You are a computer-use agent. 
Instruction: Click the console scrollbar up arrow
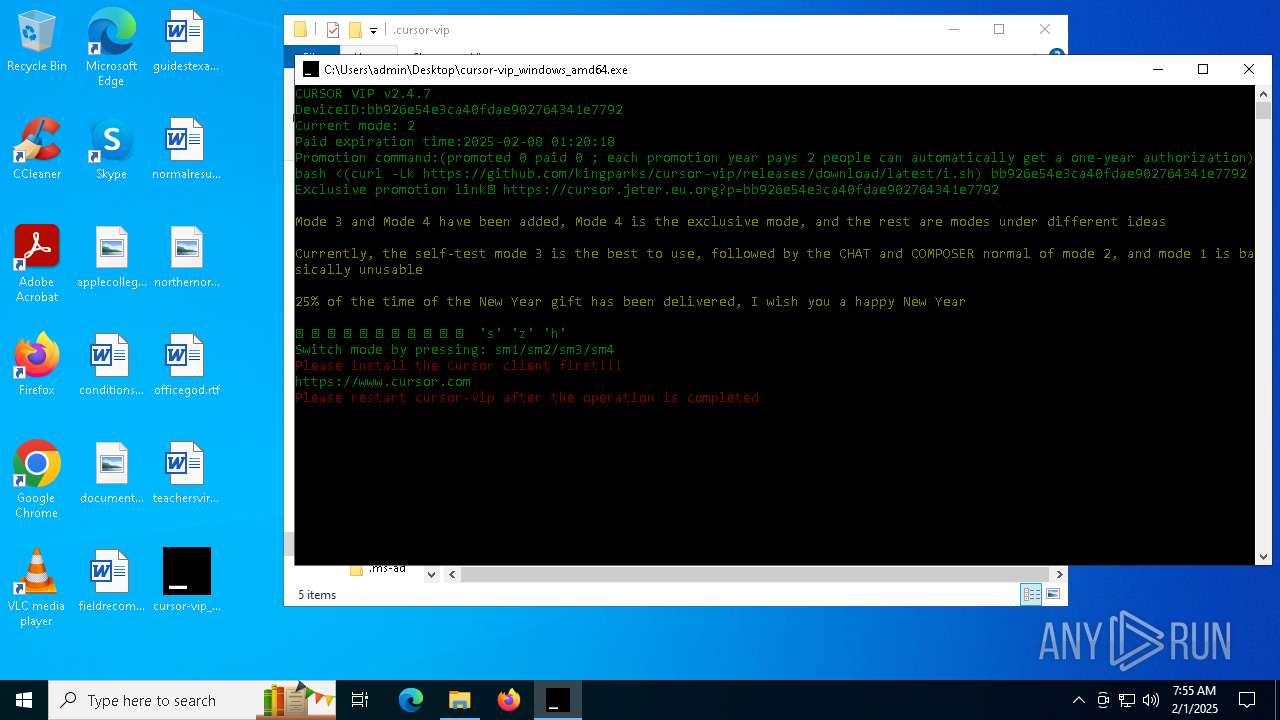(x=1263, y=93)
